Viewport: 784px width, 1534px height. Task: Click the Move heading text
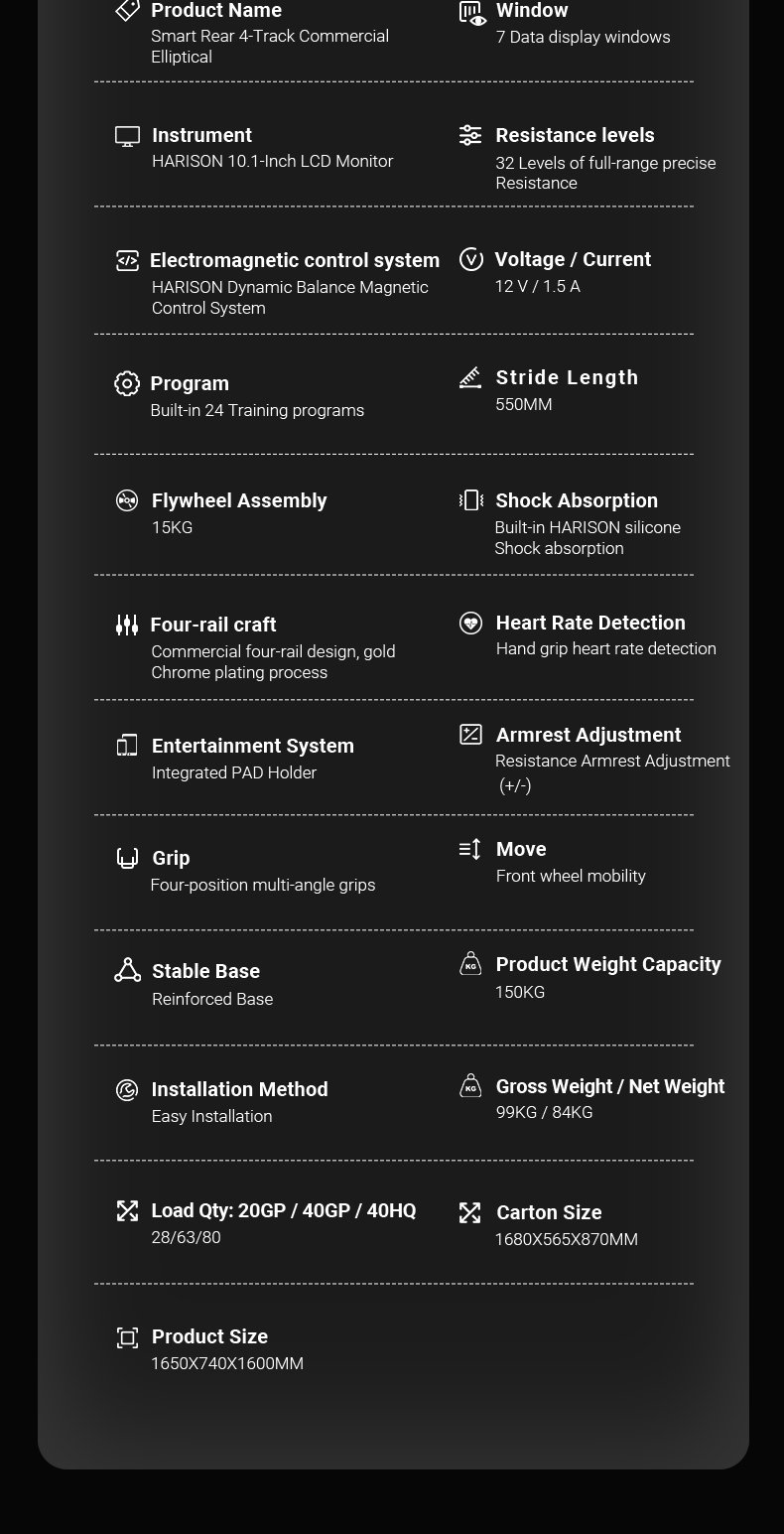coord(521,849)
